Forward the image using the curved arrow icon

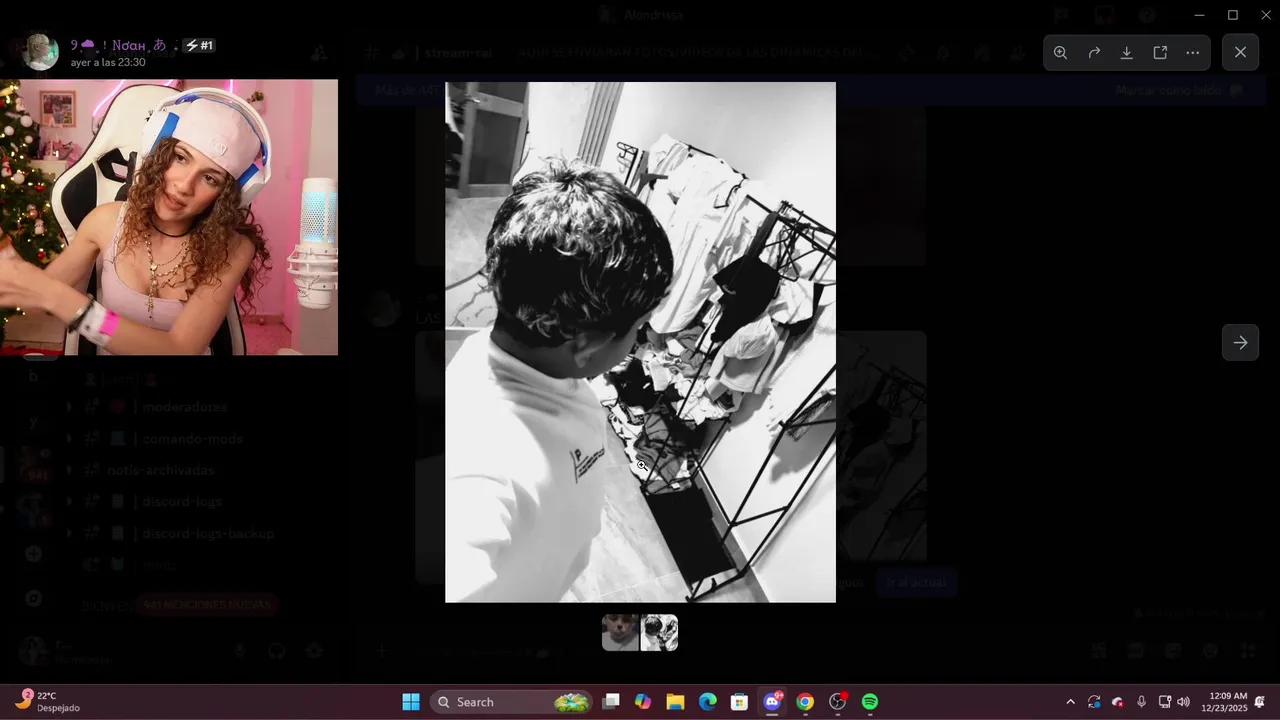[x=1094, y=53]
